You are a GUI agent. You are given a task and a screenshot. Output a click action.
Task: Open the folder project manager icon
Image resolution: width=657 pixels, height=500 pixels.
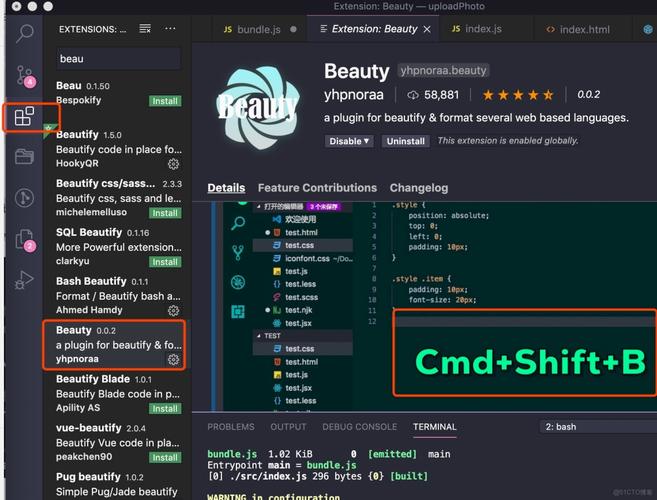click(x=24, y=156)
